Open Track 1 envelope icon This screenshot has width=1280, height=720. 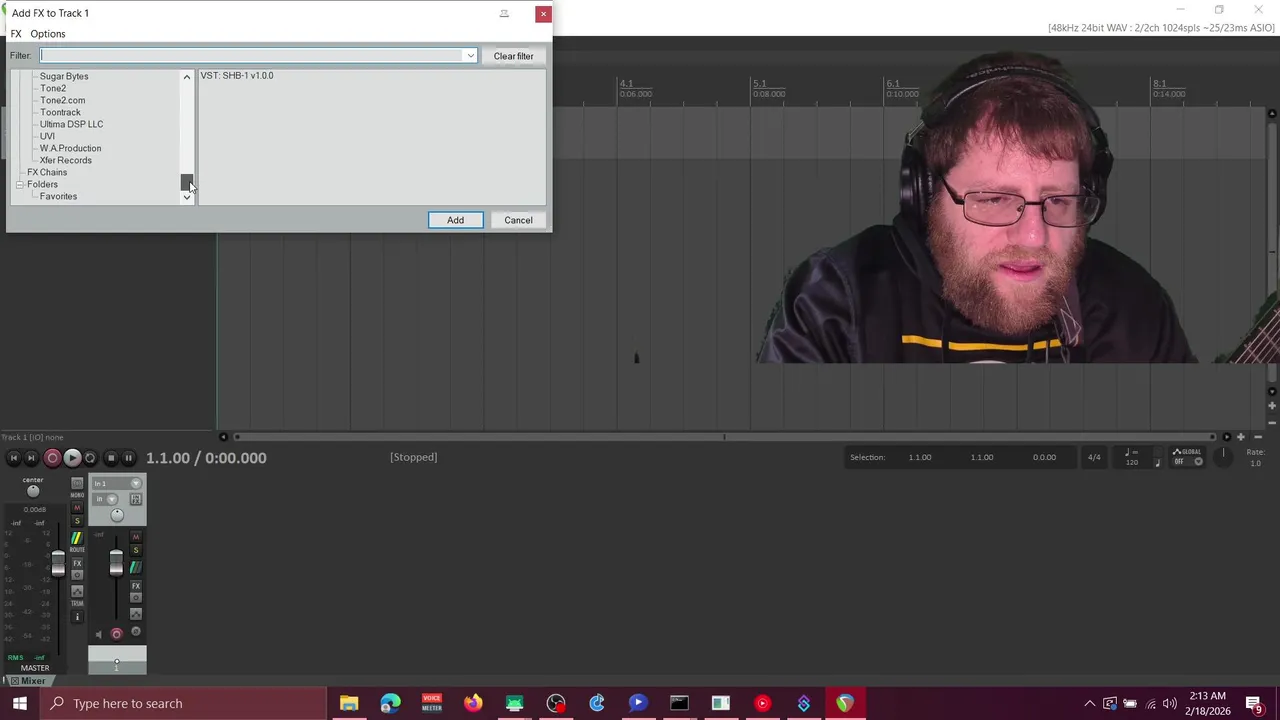coord(136,614)
